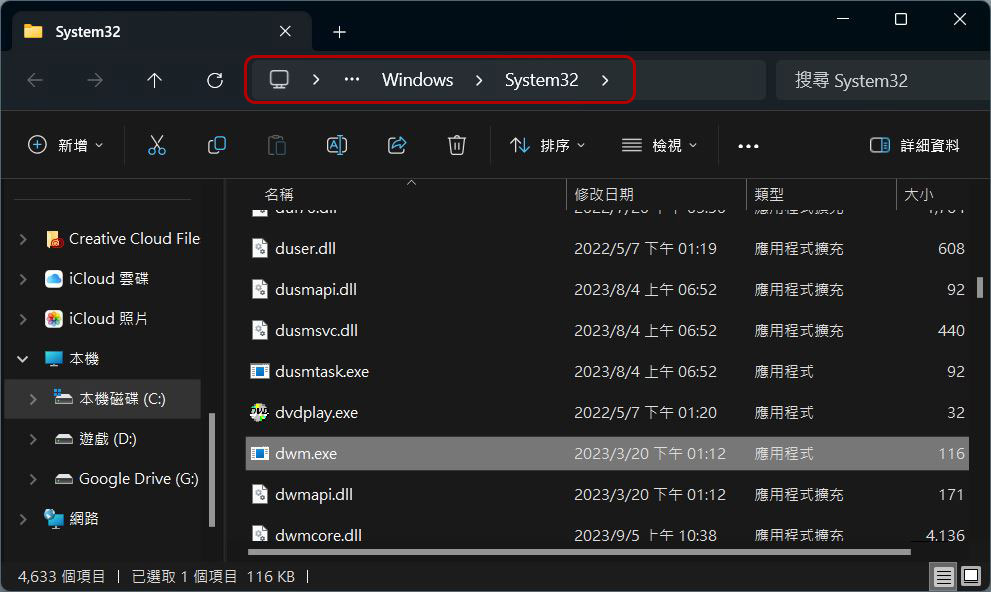This screenshot has width=991, height=592.
Task: Click the Creative Cloud Files folder icon
Action: (x=54, y=239)
